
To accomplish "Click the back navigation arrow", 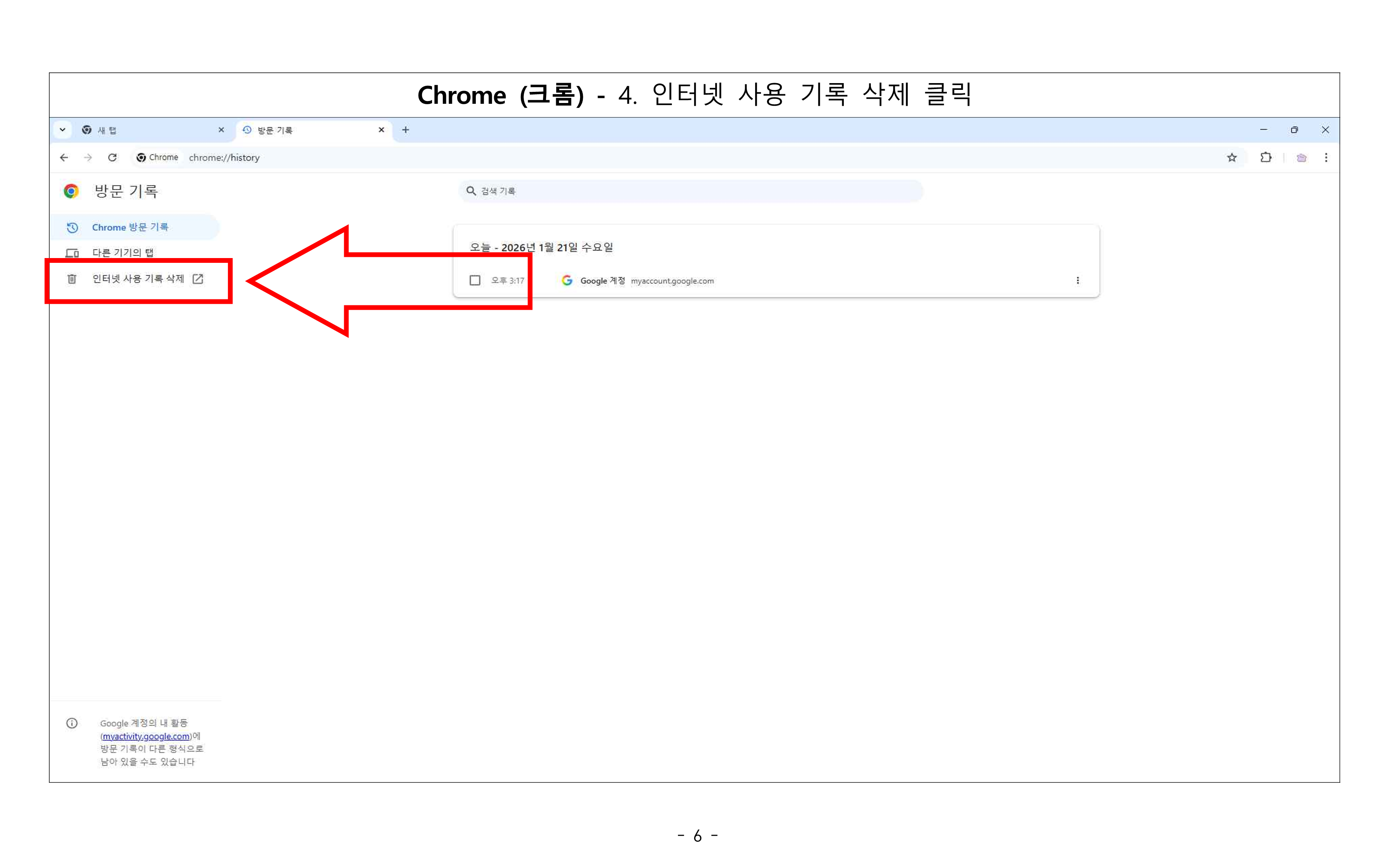I will (64, 157).
